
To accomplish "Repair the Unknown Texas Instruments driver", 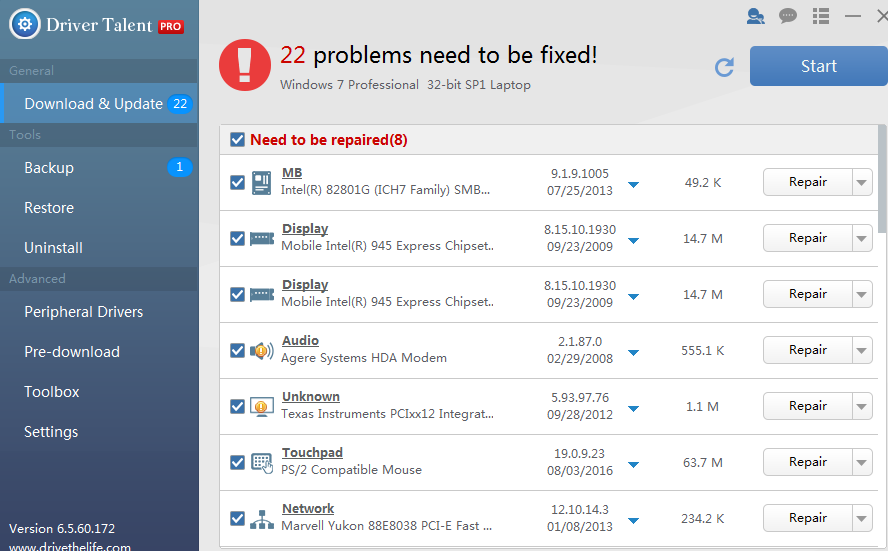I will (x=808, y=407).
